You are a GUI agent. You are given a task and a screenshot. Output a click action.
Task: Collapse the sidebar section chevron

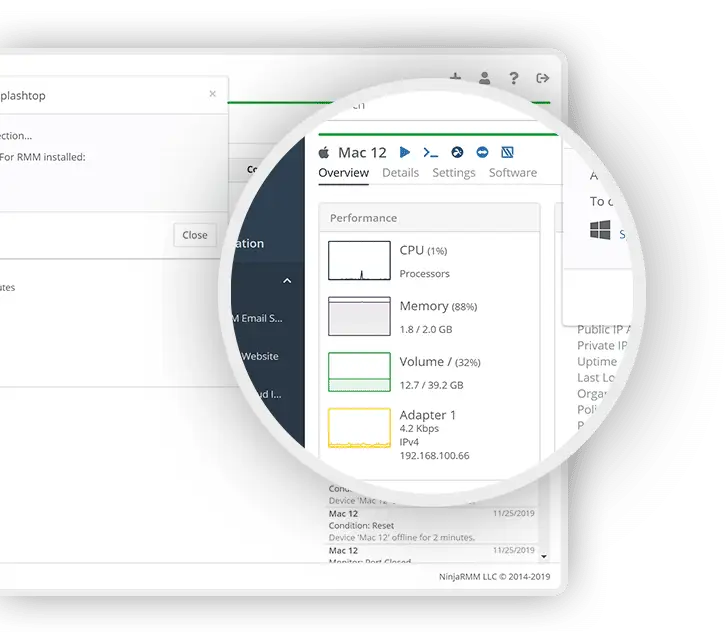point(287,281)
